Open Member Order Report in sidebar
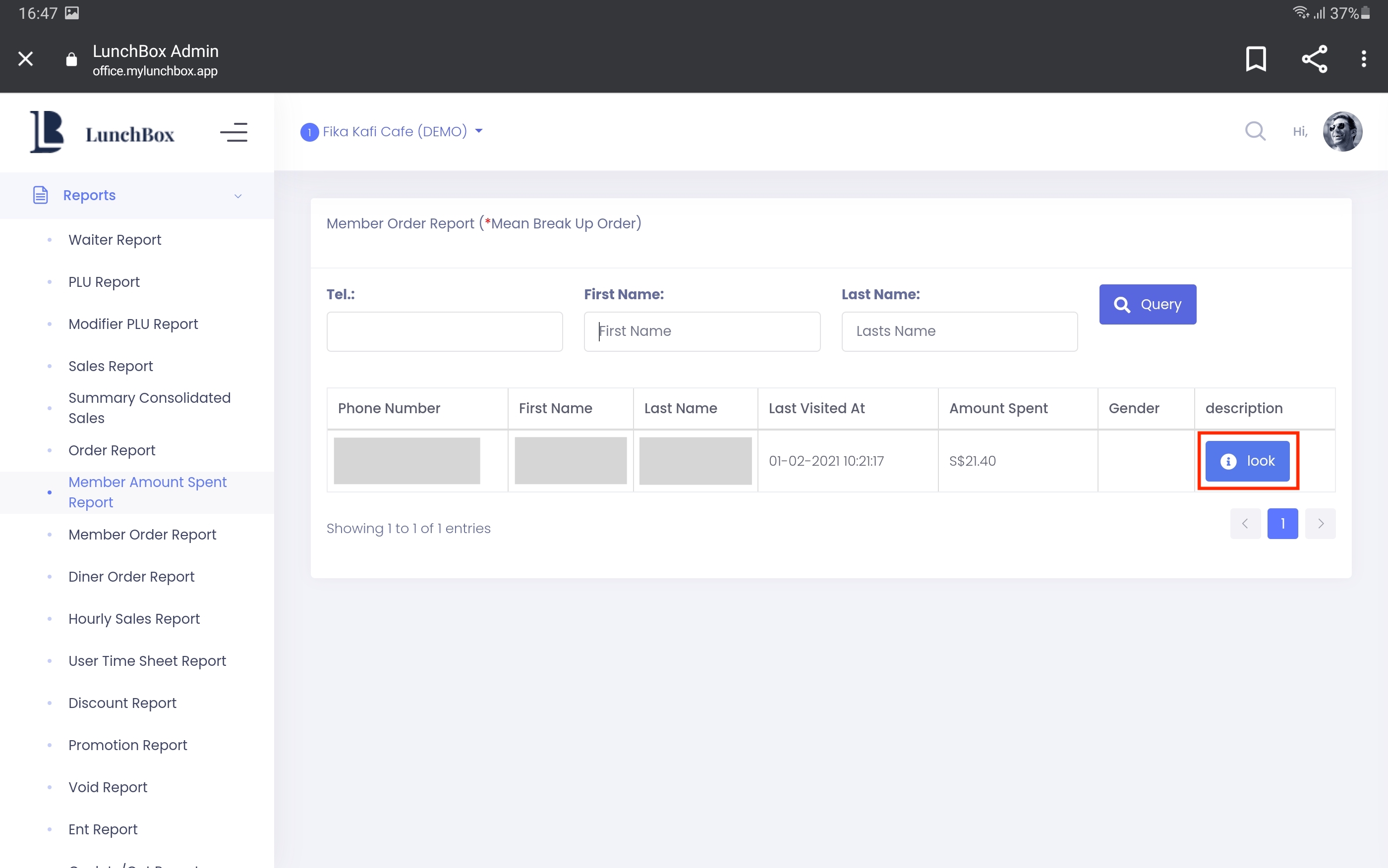This screenshot has width=1388, height=868. tap(142, 535)
